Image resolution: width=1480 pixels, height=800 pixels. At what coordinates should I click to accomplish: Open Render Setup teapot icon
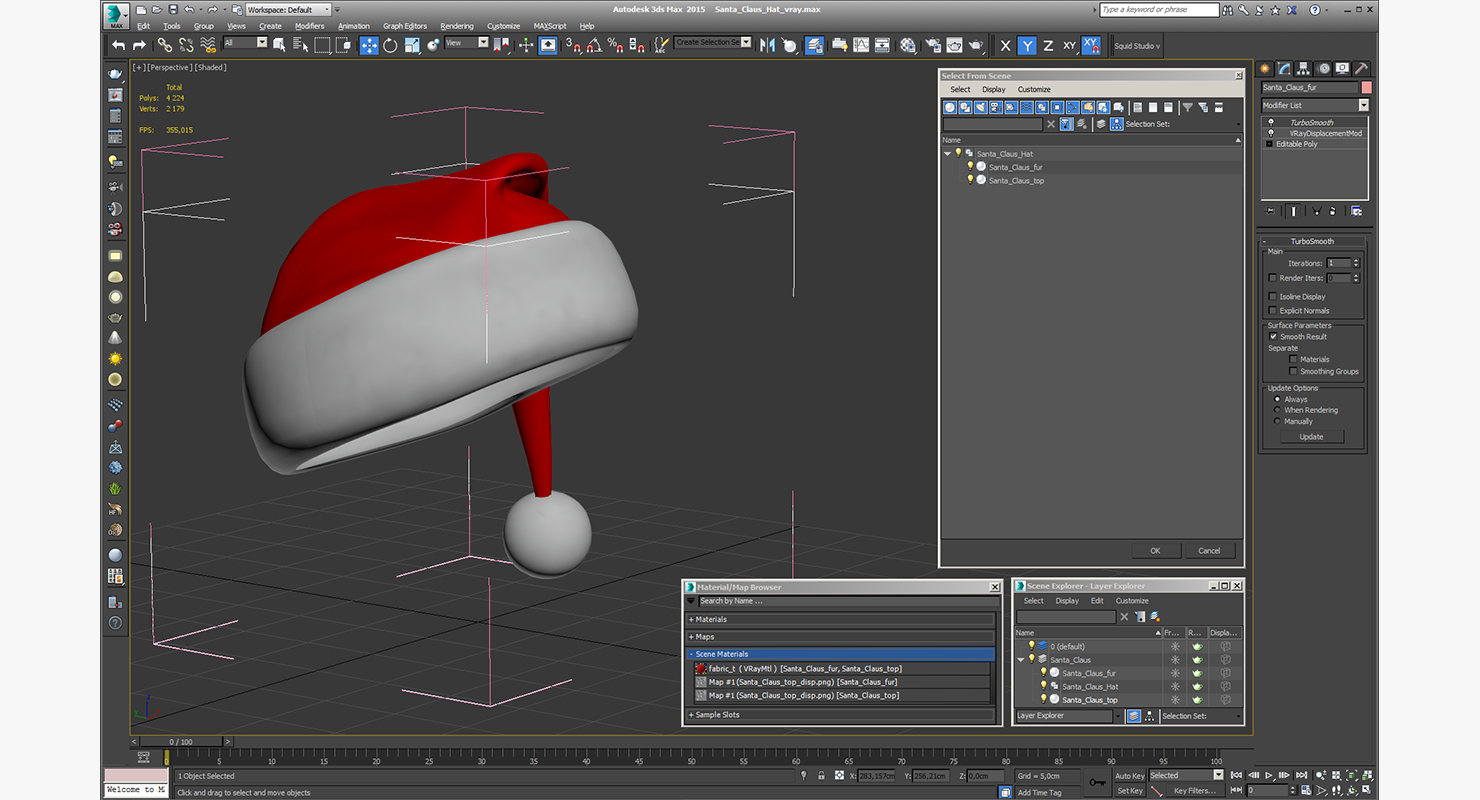[x=932, y=45]
